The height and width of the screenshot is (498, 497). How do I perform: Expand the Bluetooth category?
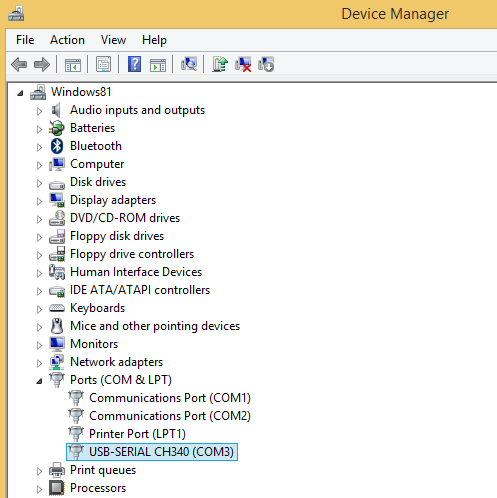[39, 147]
